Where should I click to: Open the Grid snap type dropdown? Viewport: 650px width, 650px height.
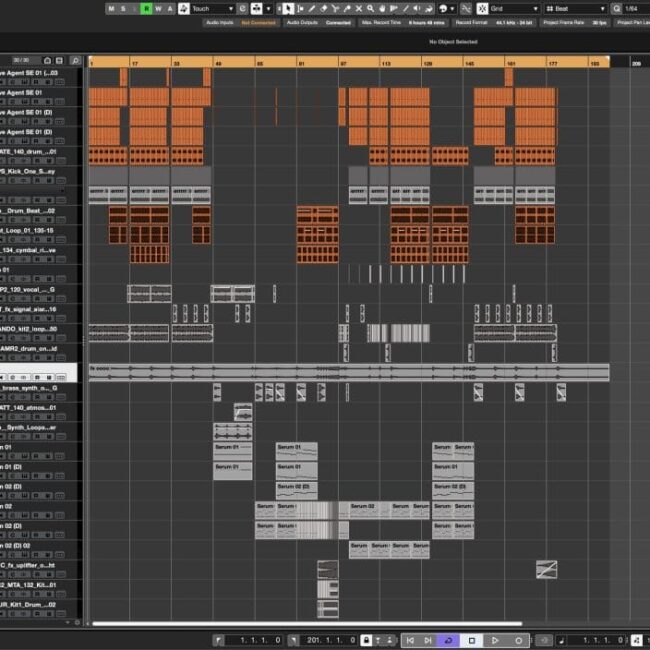(x=512, y=8)
